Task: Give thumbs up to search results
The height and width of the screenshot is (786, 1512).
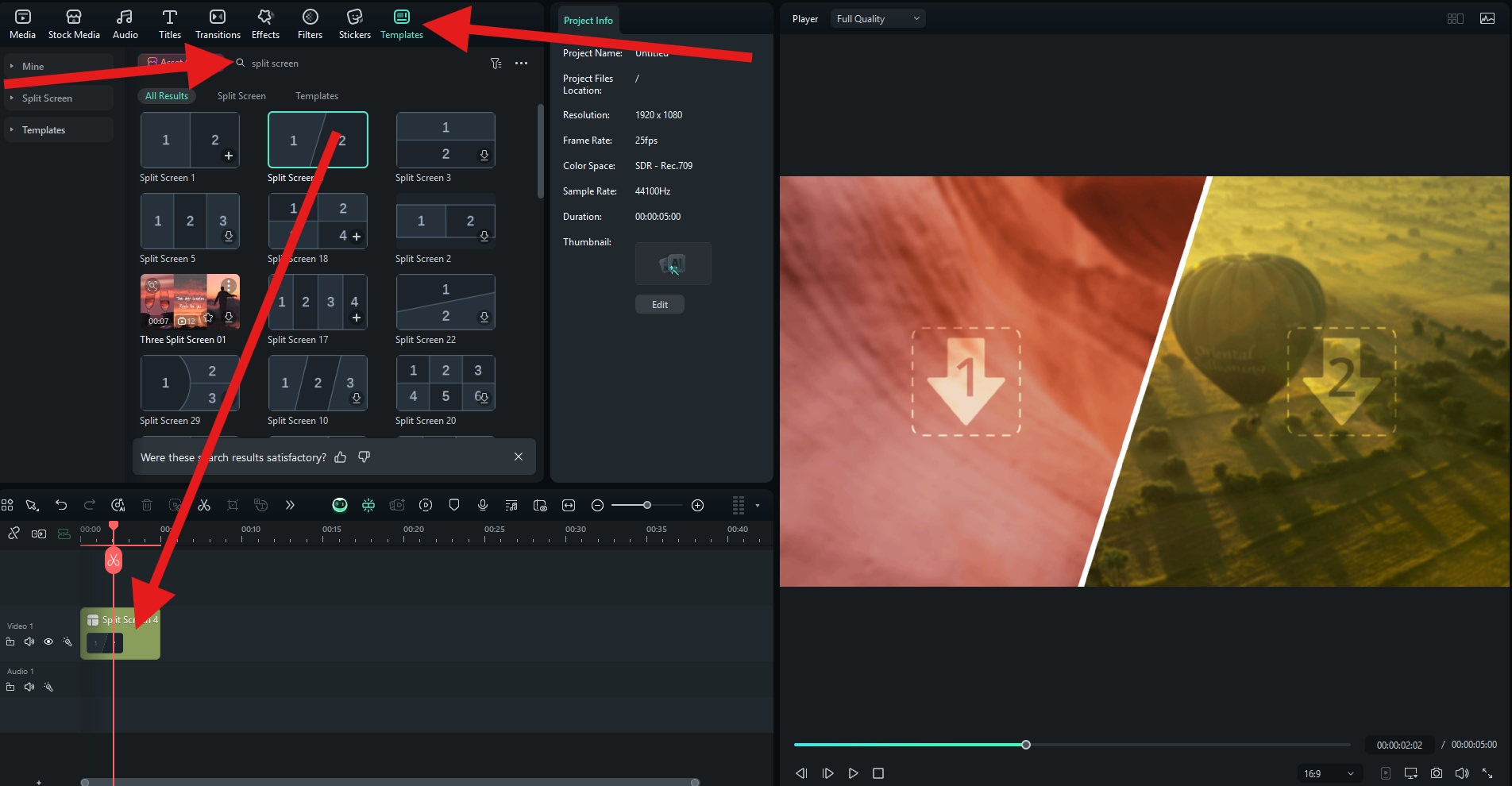Action: (x=341, y=457)
